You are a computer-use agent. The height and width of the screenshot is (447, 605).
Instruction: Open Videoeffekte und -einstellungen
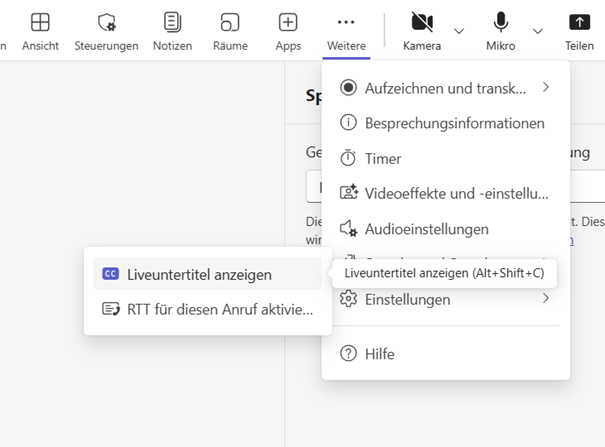(445, 193)
